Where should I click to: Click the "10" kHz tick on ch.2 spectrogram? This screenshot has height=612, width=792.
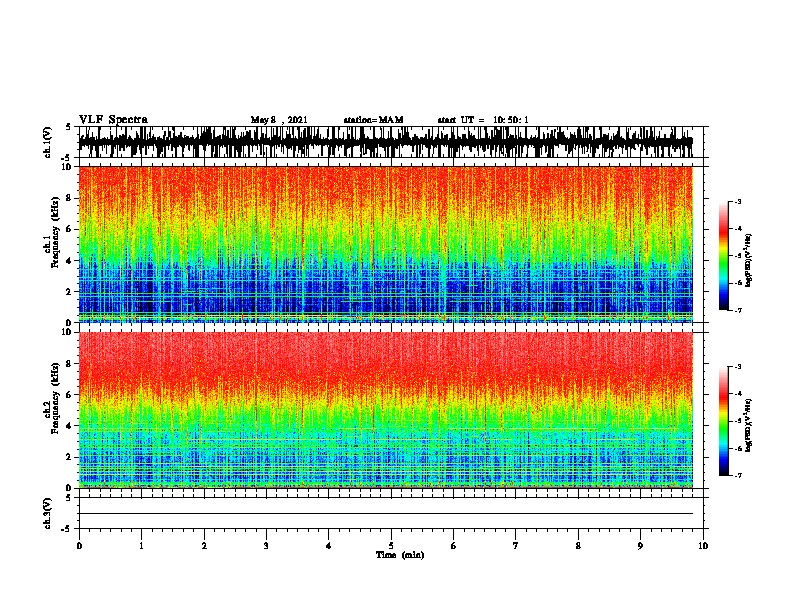(x=67, y=332)
